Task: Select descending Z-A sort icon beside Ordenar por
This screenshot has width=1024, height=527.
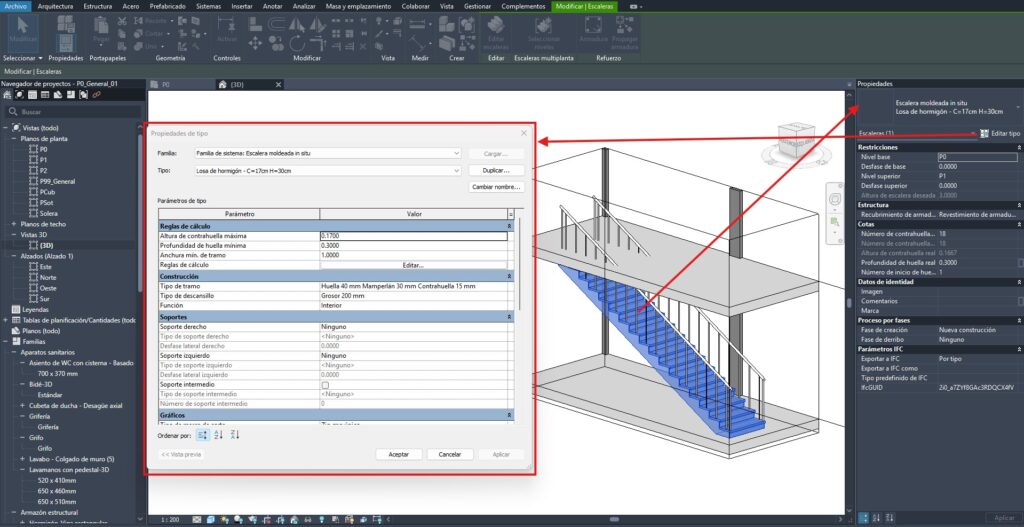Action: 236,434
